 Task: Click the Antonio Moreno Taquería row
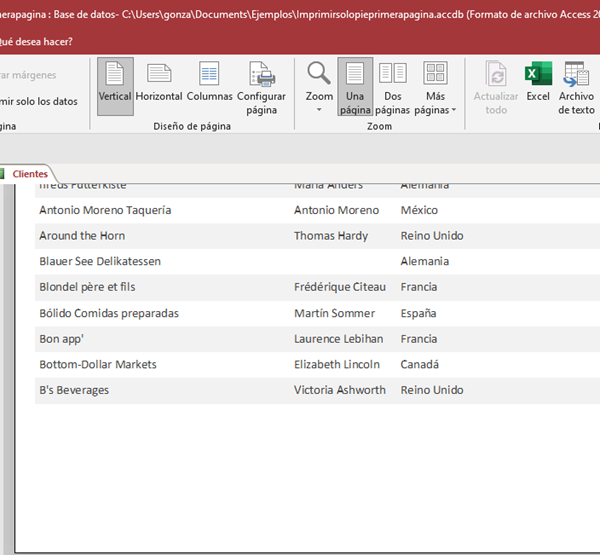[105, 210]
